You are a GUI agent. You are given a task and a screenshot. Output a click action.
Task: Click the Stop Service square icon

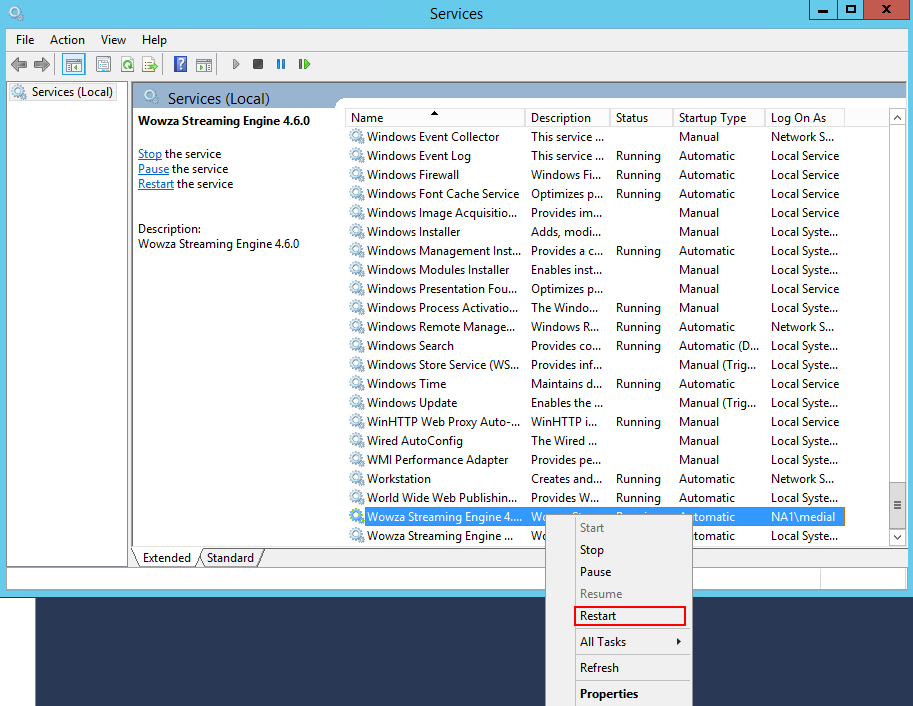pos(258,64)
